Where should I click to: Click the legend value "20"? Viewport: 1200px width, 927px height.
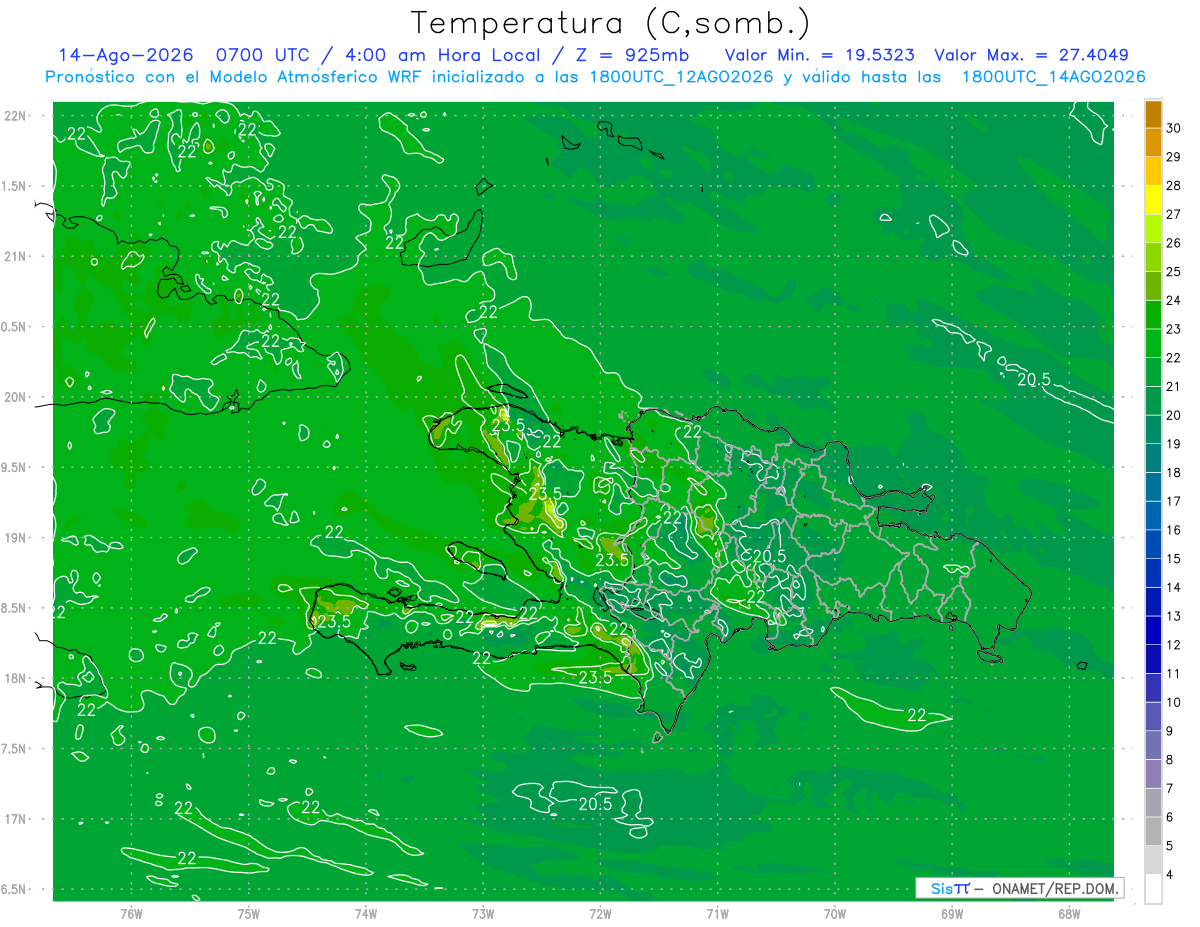pos(1175,415)
